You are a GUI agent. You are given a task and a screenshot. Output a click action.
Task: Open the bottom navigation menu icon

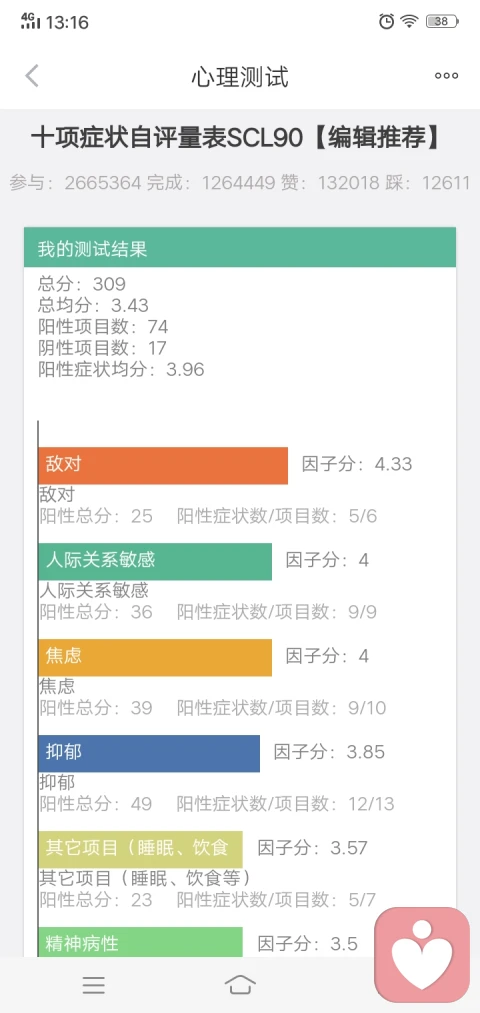point(94,985)
